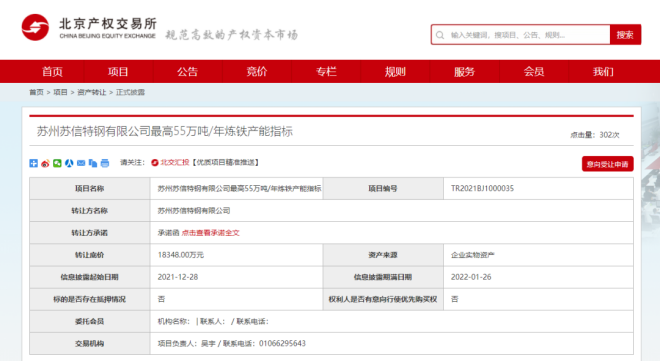Share to WeChat via green icon
Screen dimensions: 660x361
click(57, 163)
